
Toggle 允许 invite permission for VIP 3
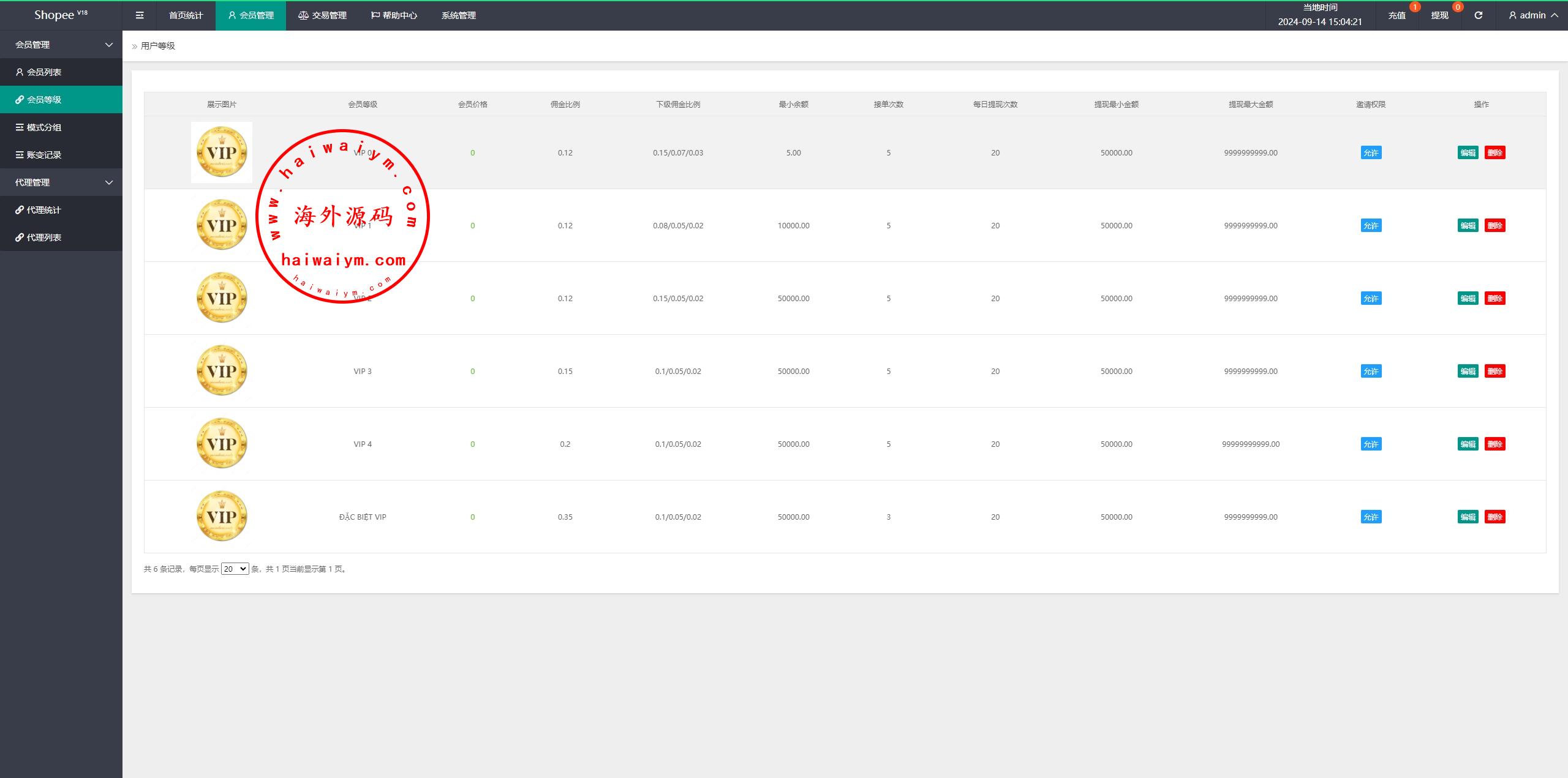[1371, 371]
